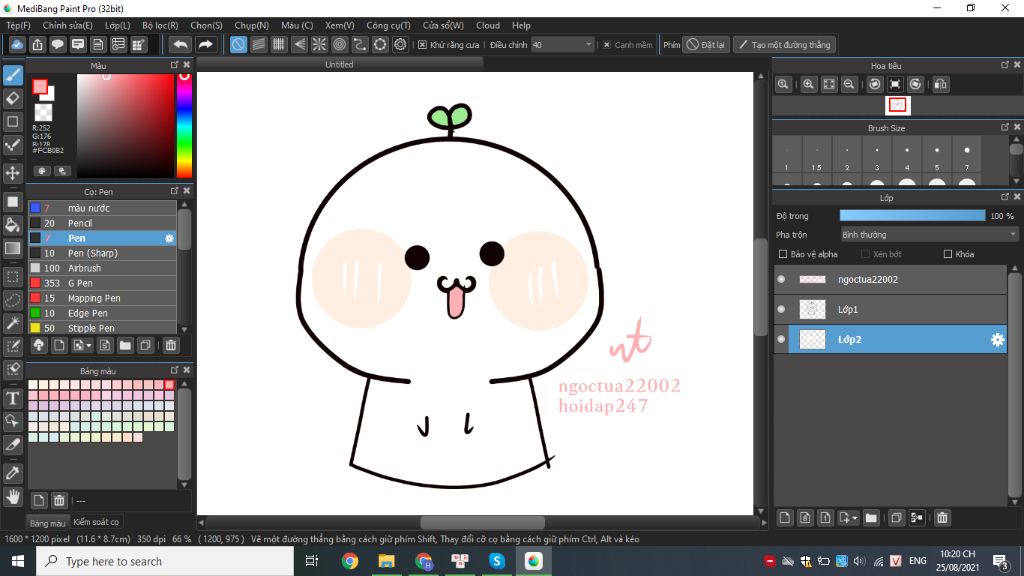Viewport: 1024px width, 576px height.
Task: Select the Eyedropper tool
Action: pos(12,473)
